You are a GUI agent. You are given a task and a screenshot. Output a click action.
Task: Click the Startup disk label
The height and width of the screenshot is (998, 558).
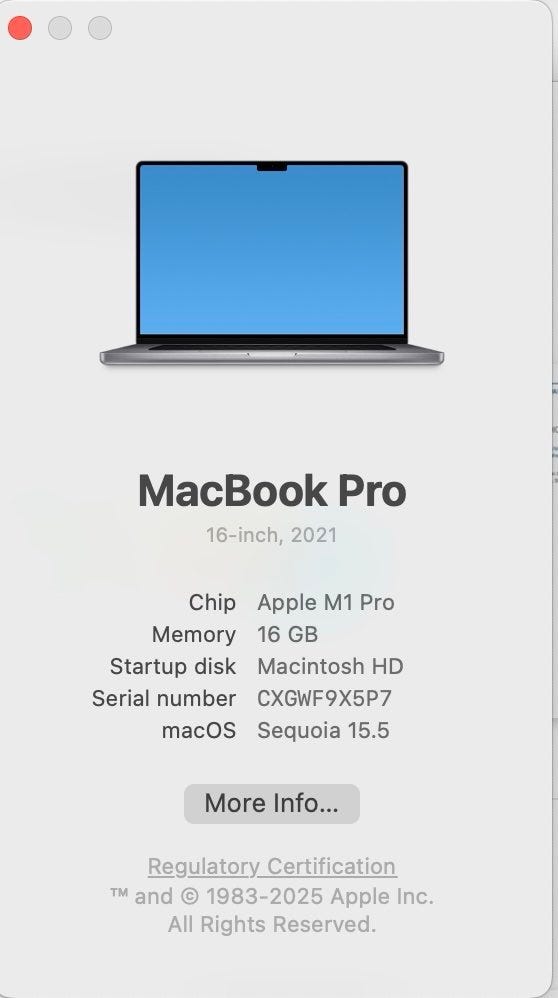coord(172,666)
